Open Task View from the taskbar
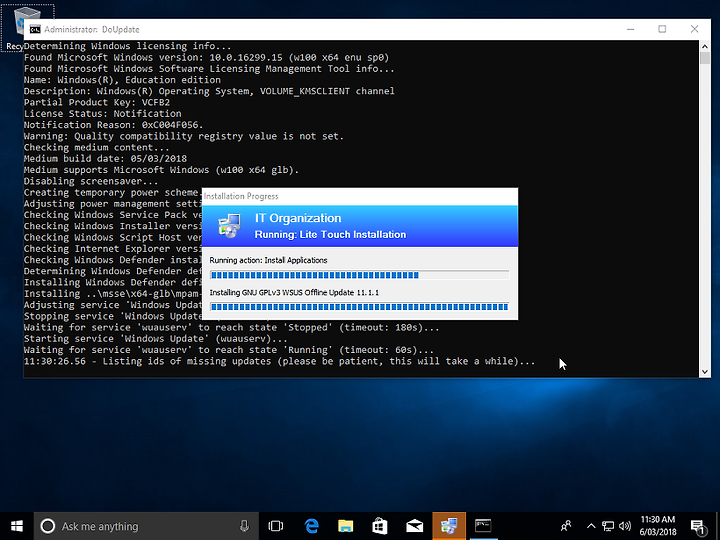The height and width of the screenshot is (540, 720). [276, 526]
